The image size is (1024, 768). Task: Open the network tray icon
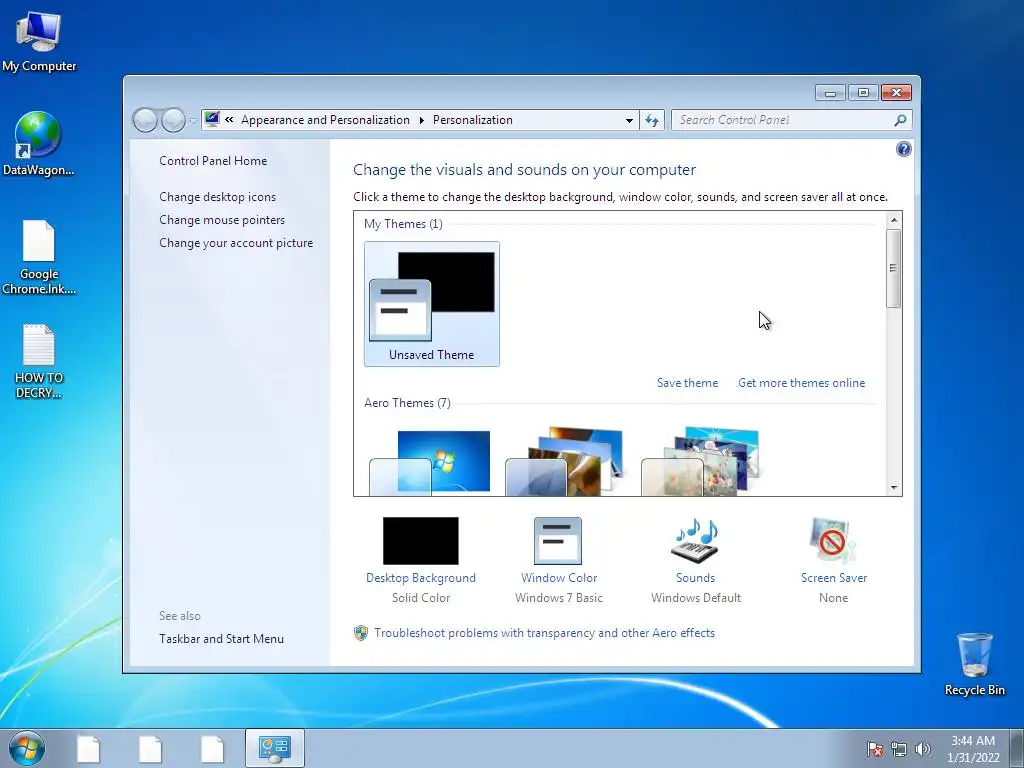point(899,749)
